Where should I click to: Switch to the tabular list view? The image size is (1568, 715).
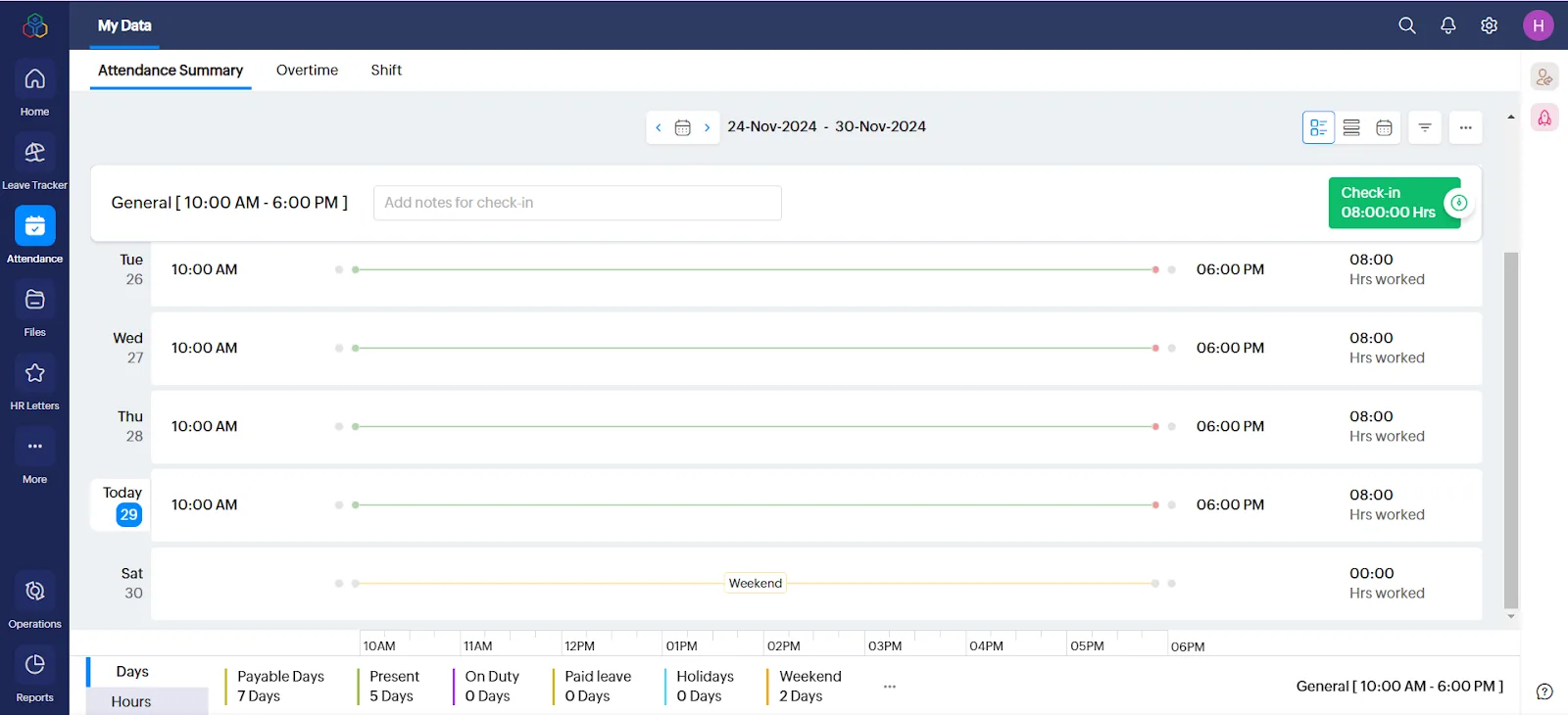click(1351, 127)
